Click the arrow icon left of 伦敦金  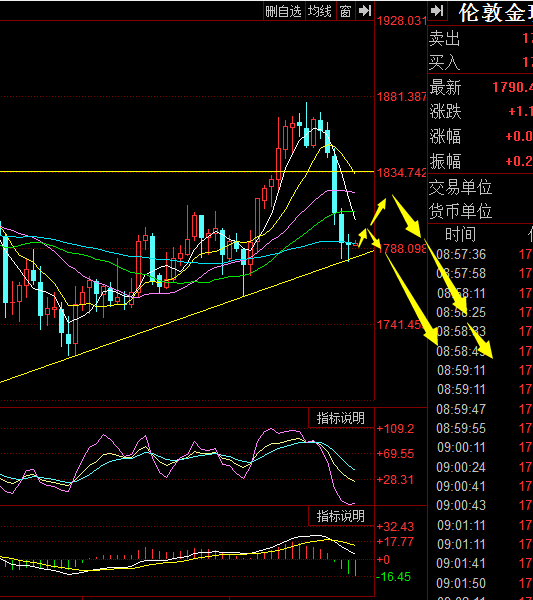437,11
